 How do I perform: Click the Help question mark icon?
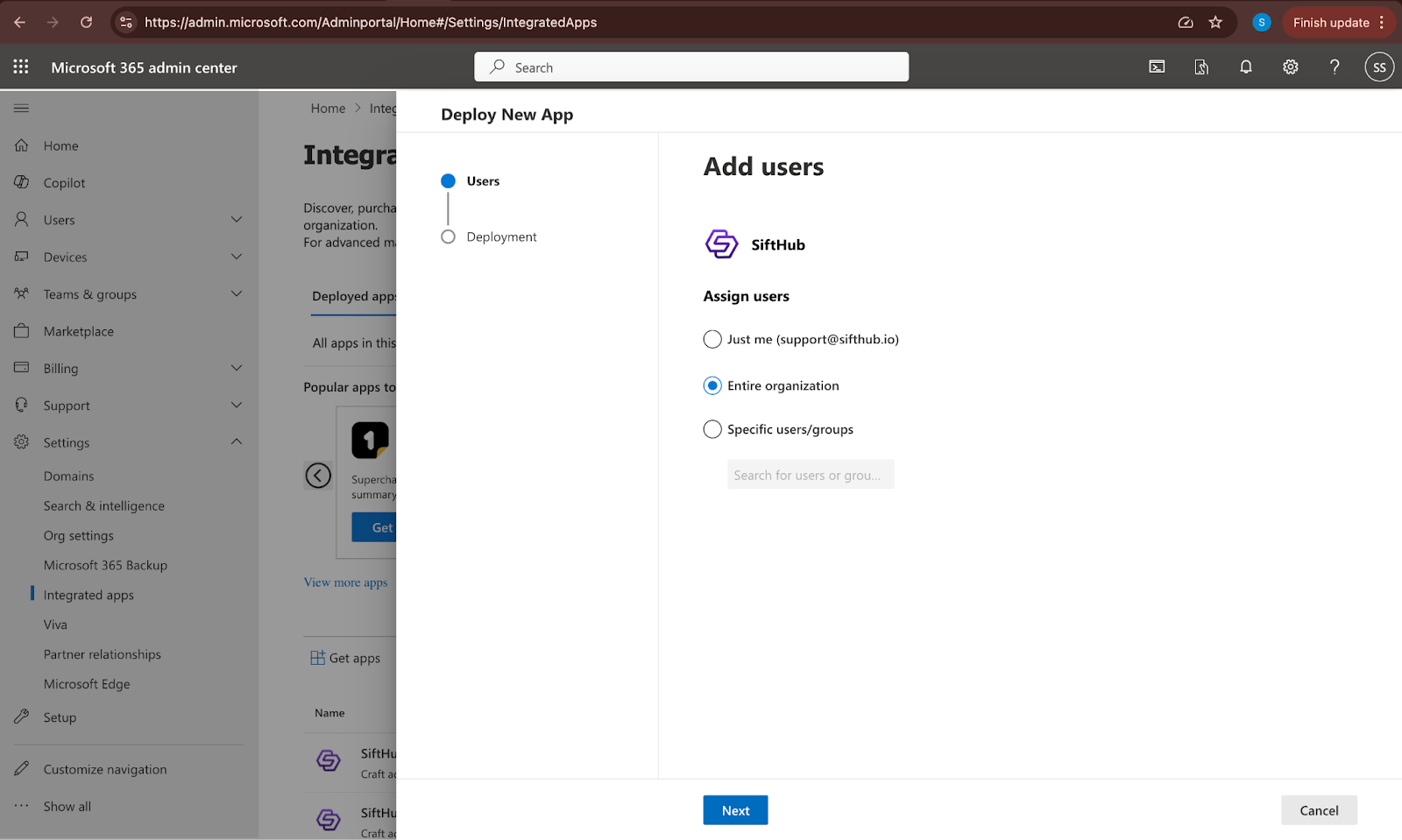coord(1334,67)
